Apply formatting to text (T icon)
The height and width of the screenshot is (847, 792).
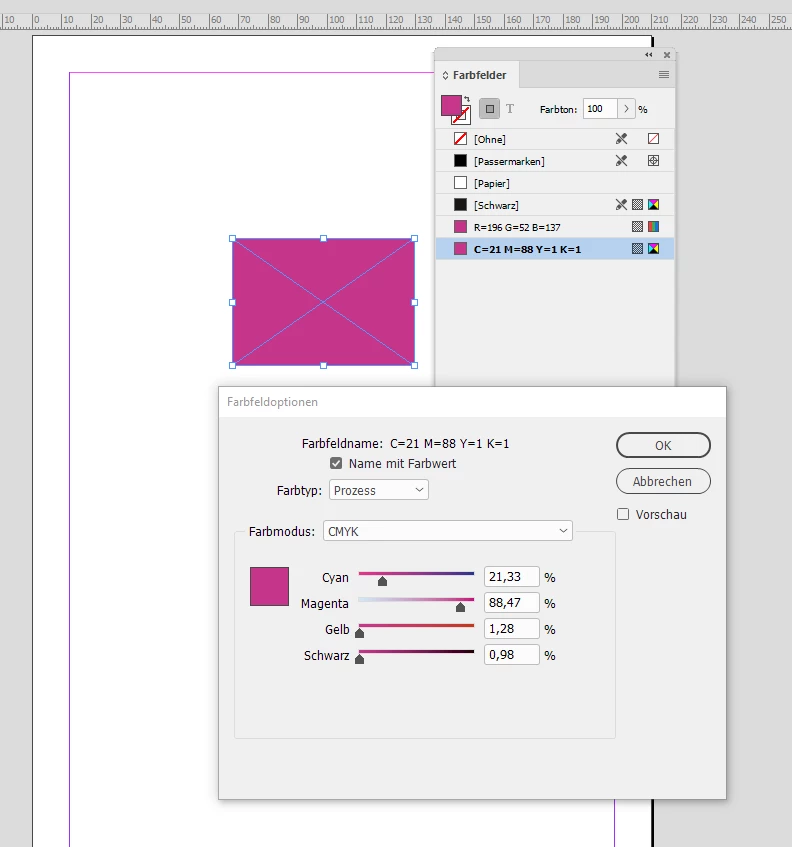click(509, 109)
